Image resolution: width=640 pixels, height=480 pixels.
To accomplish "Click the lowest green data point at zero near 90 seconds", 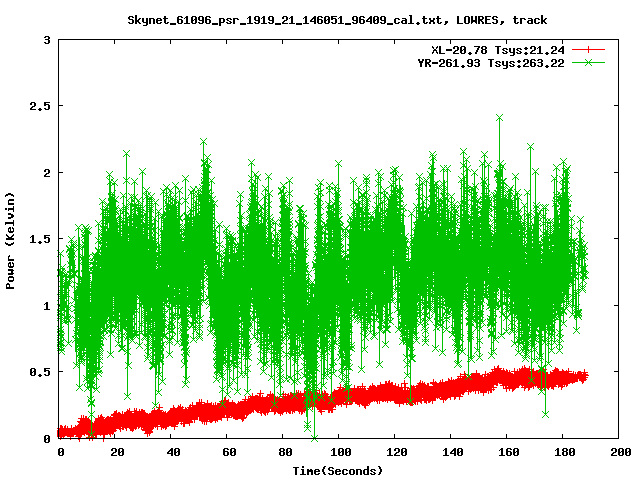I will tap(314, 438).
